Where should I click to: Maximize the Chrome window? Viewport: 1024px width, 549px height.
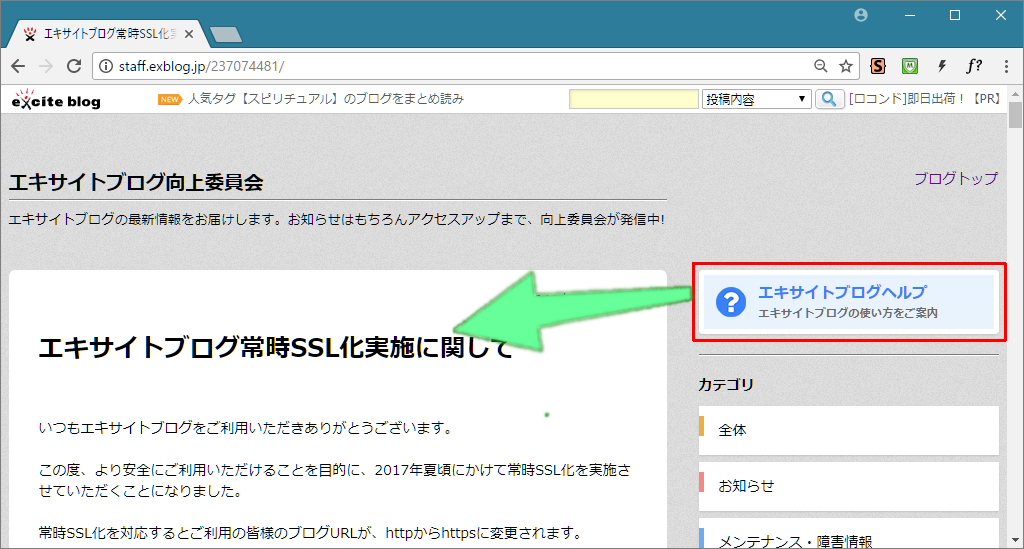[955, 15]
